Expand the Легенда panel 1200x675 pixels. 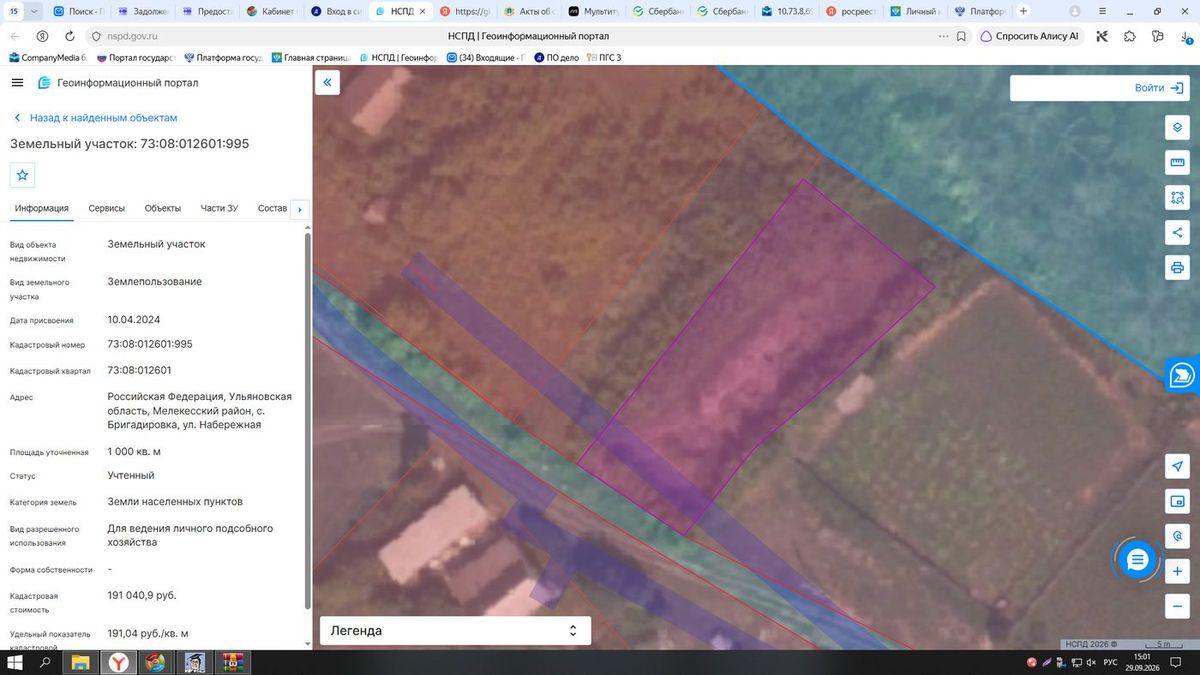click(455, 631)
